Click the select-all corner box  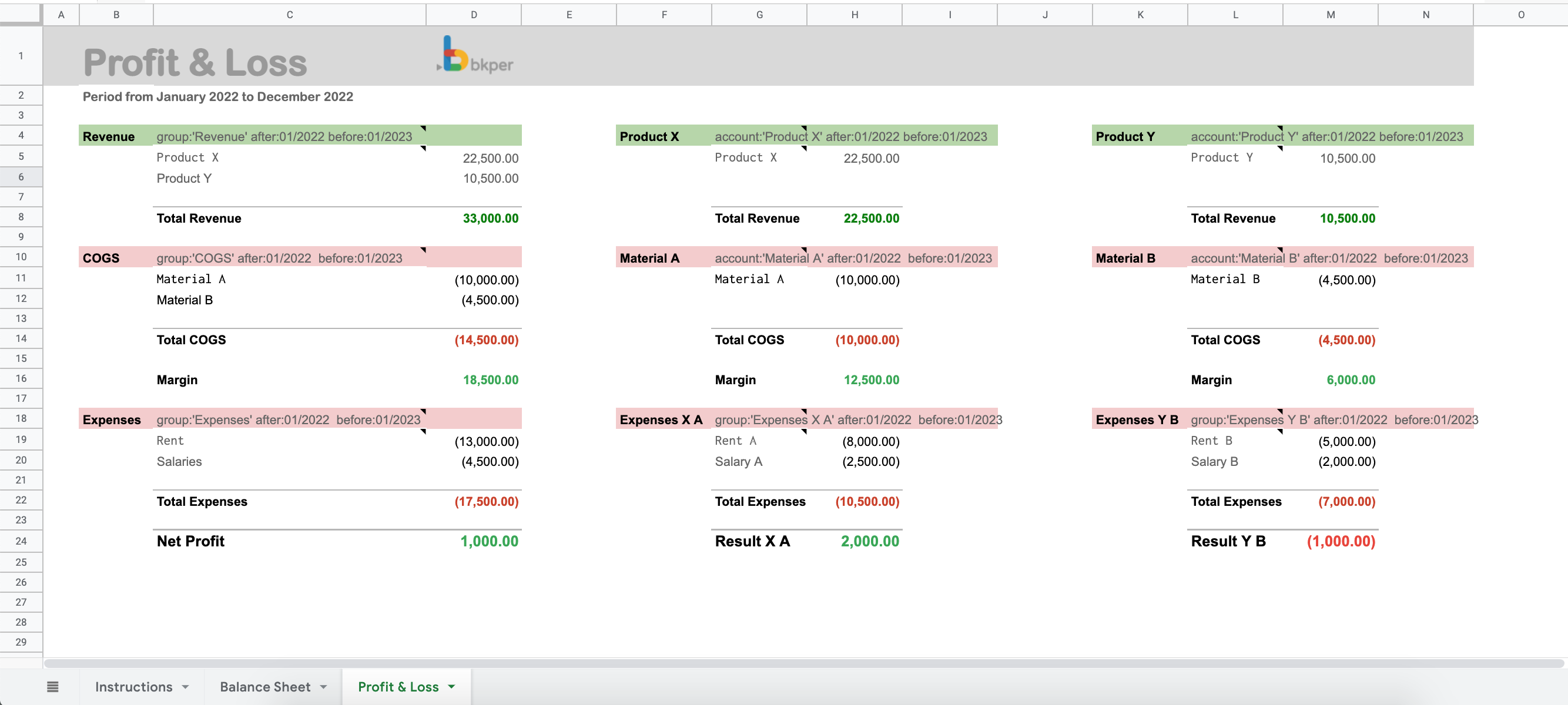coord(21,14)
